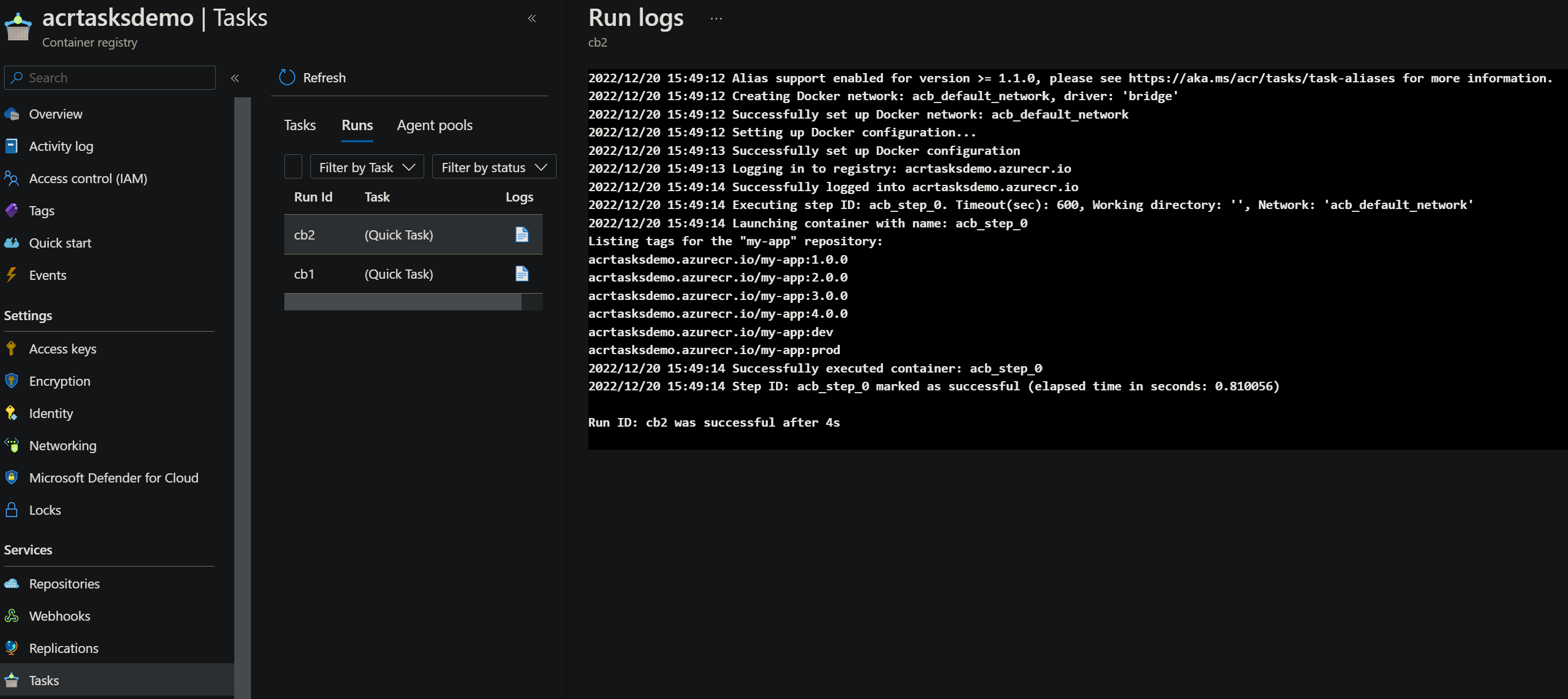
Task: Click the my-app:4.0.0 log line
Action: pos(718,313)
